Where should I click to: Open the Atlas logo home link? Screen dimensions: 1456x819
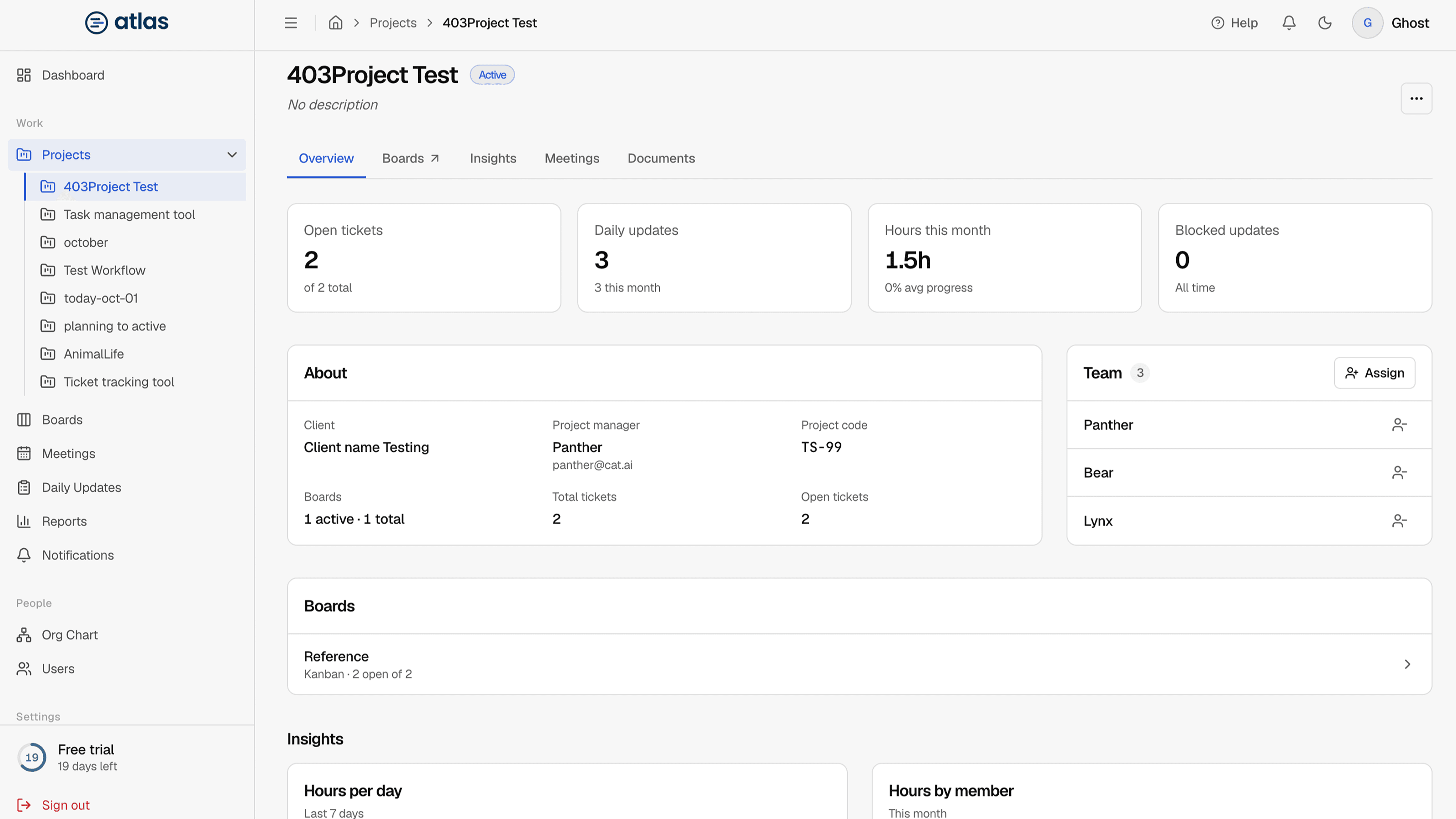tap(126, 23)
